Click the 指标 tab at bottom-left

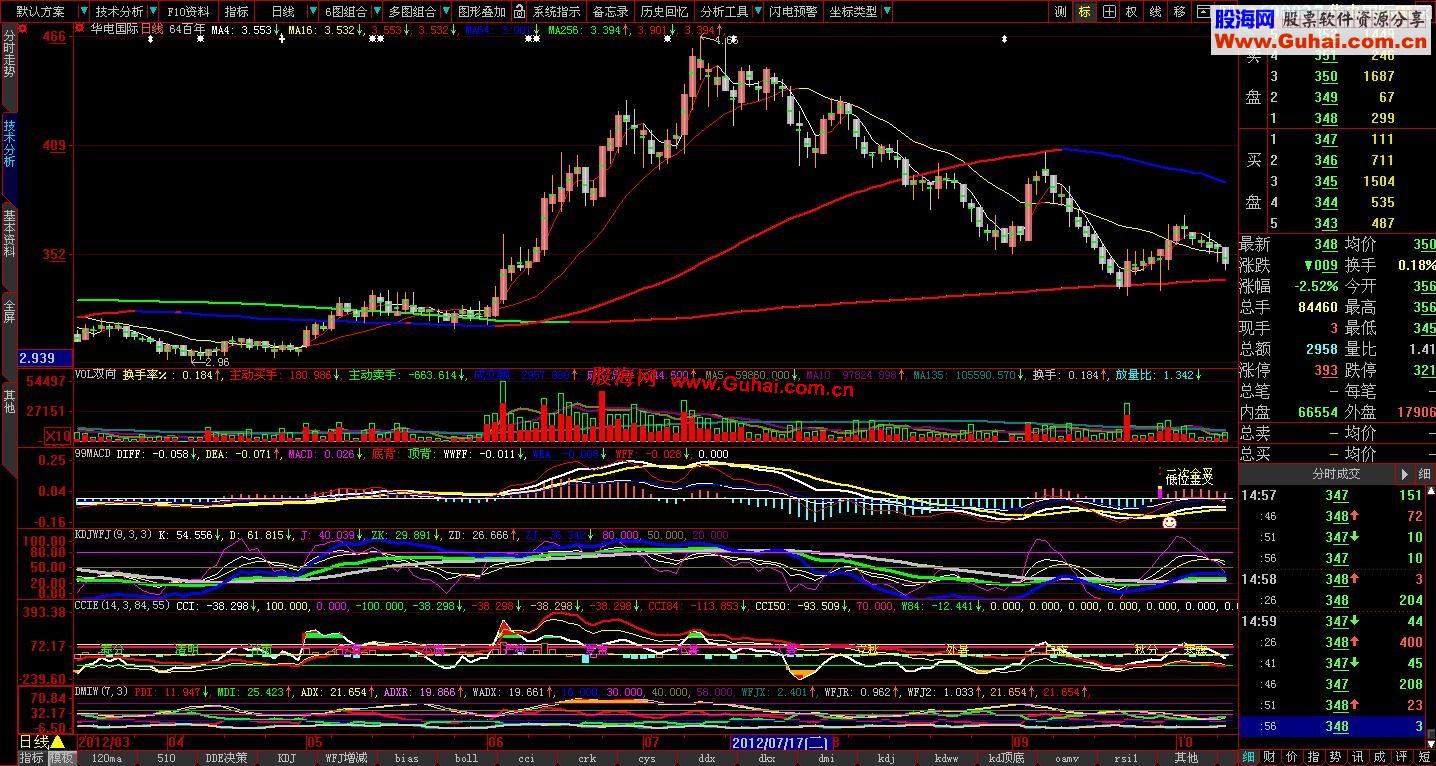pos(31,758)
